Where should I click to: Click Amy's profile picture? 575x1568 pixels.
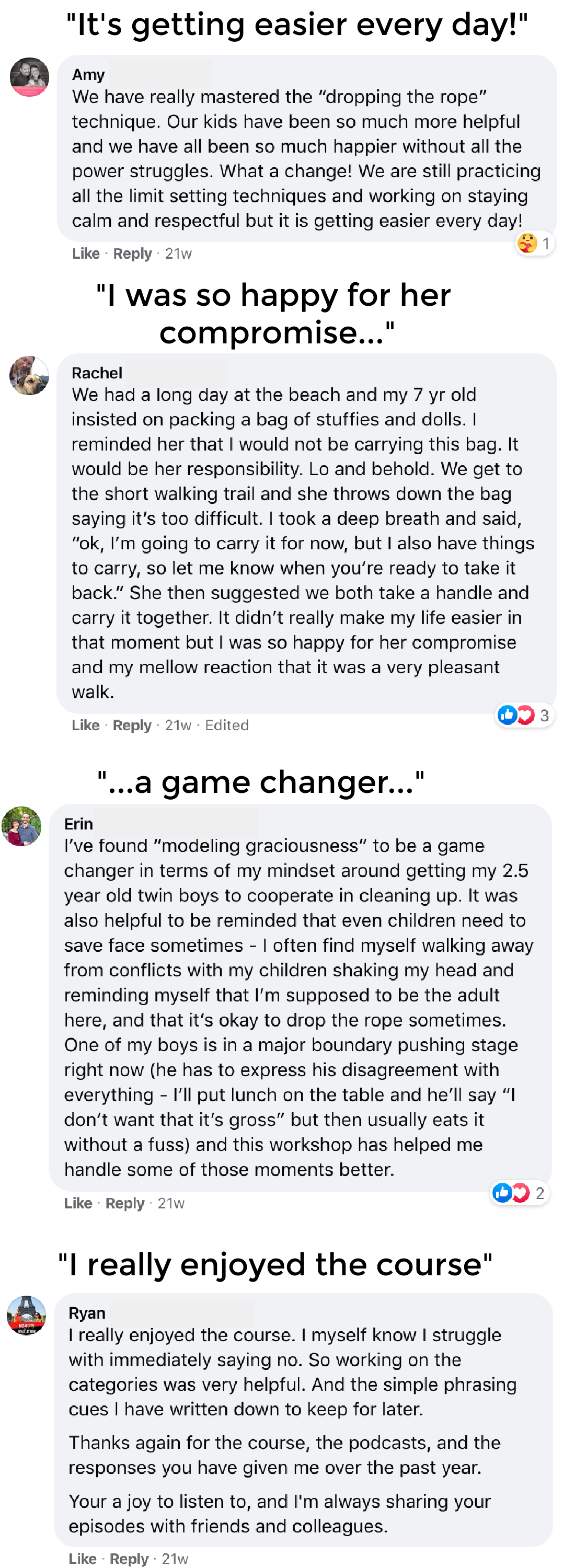click(x=29, y=77)
